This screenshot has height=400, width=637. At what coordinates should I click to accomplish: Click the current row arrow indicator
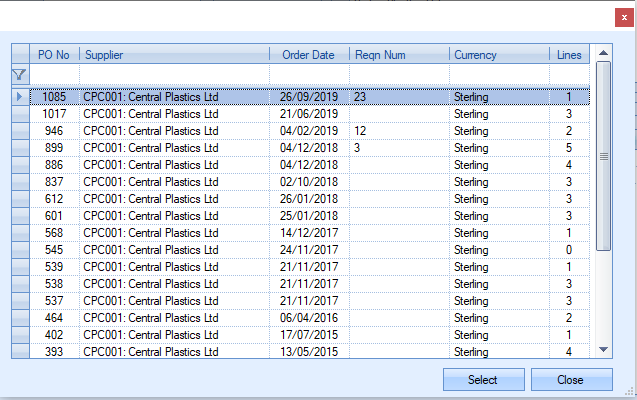pos(19,97)
